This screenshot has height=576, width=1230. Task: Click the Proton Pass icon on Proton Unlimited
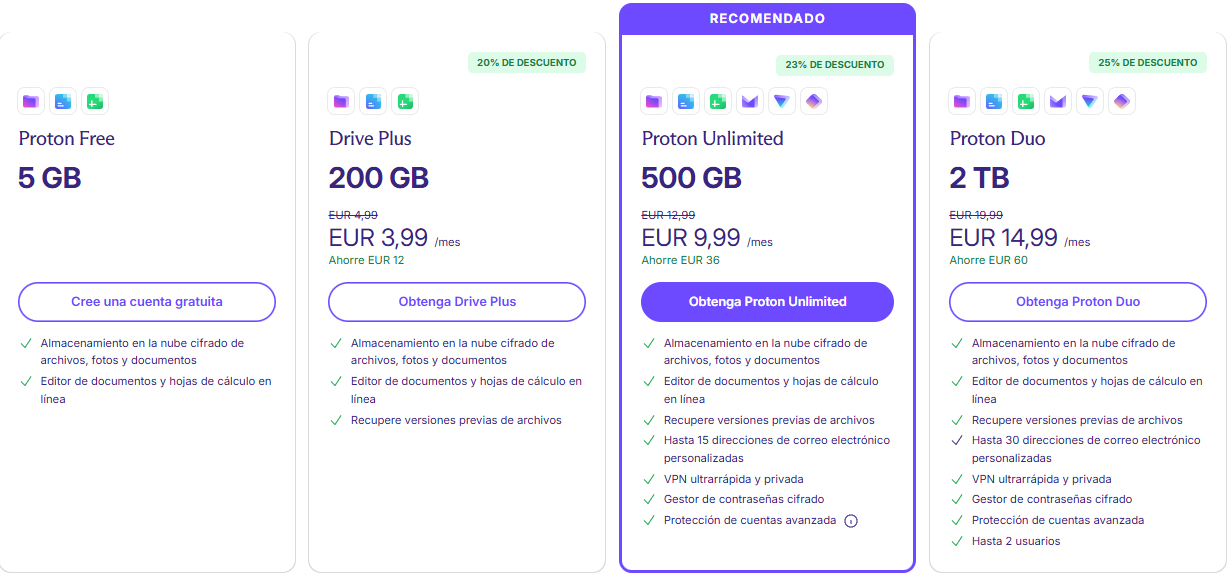click(814, 101)
